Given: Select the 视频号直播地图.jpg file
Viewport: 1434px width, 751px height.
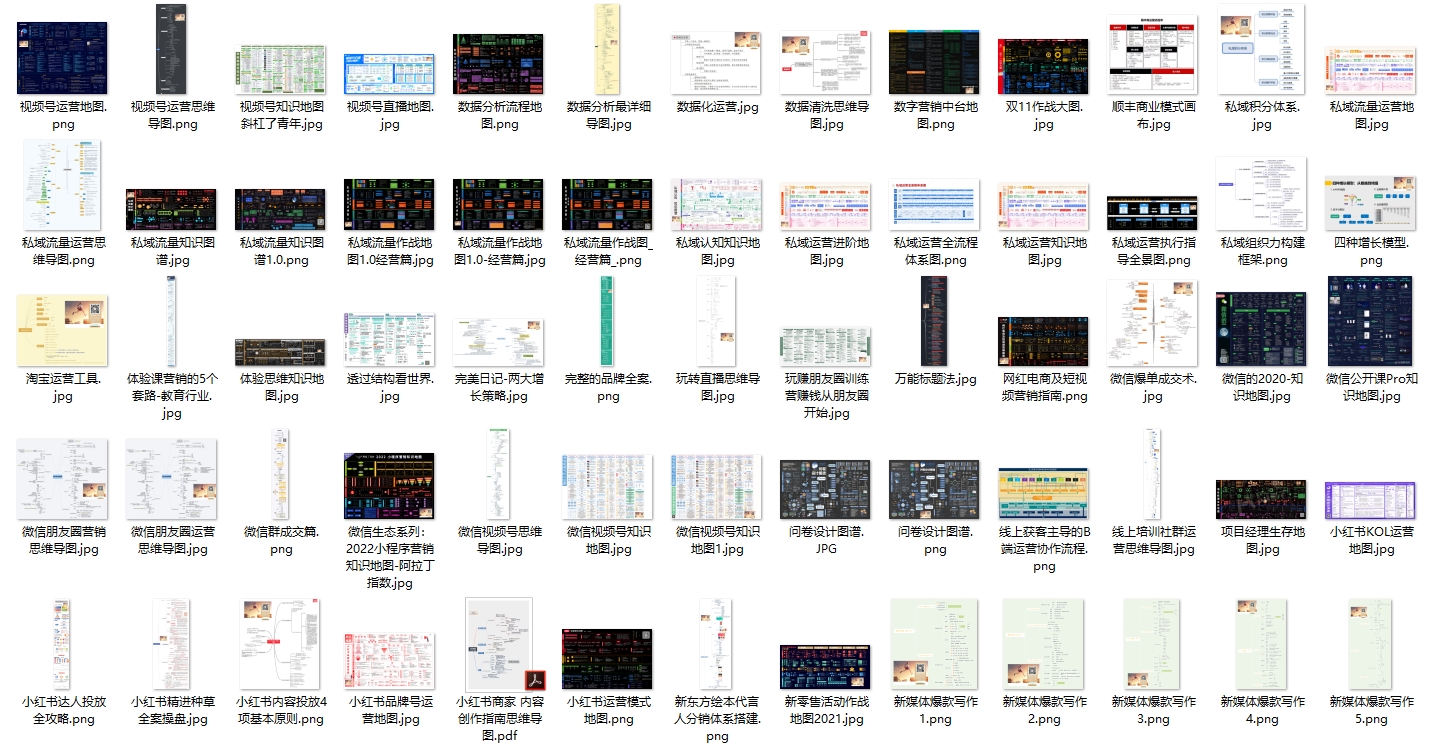Looking at the screenshot, I should 389,74.
